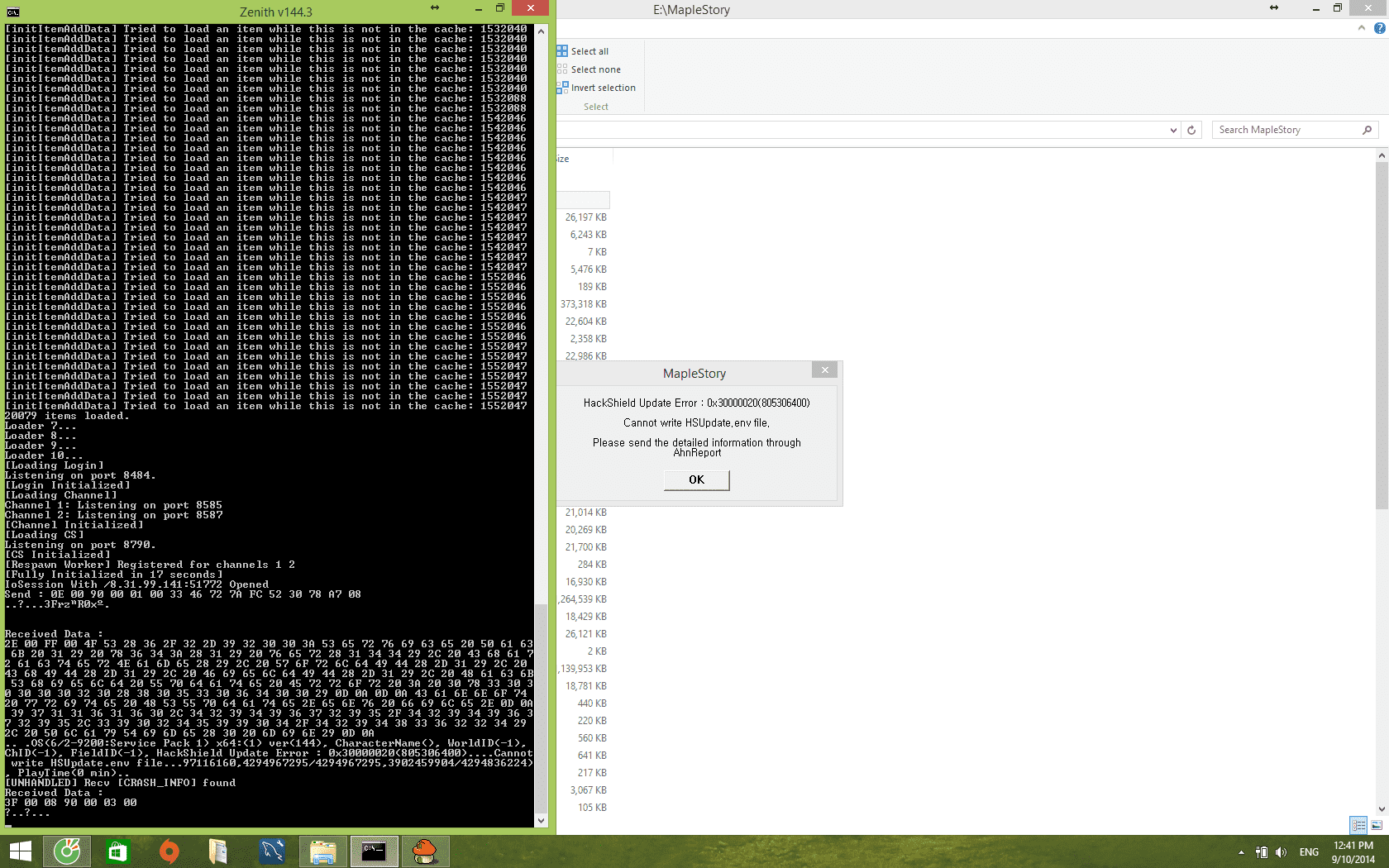1389x868 pixels.
Task: Switch to command prompt taskbar window
Action: 374,851
